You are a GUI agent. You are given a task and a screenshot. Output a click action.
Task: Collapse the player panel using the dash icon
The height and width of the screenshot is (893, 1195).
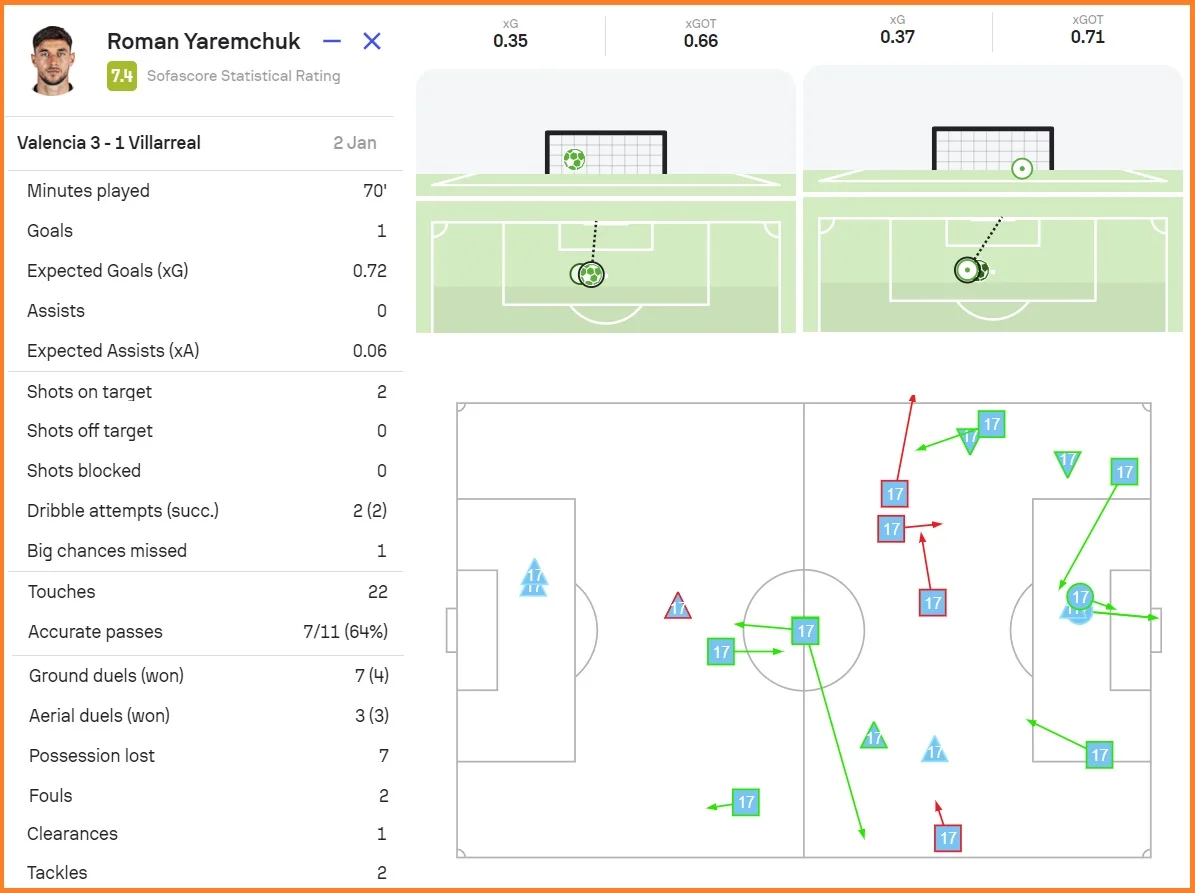pyautogui.click(x=332, y=41)
